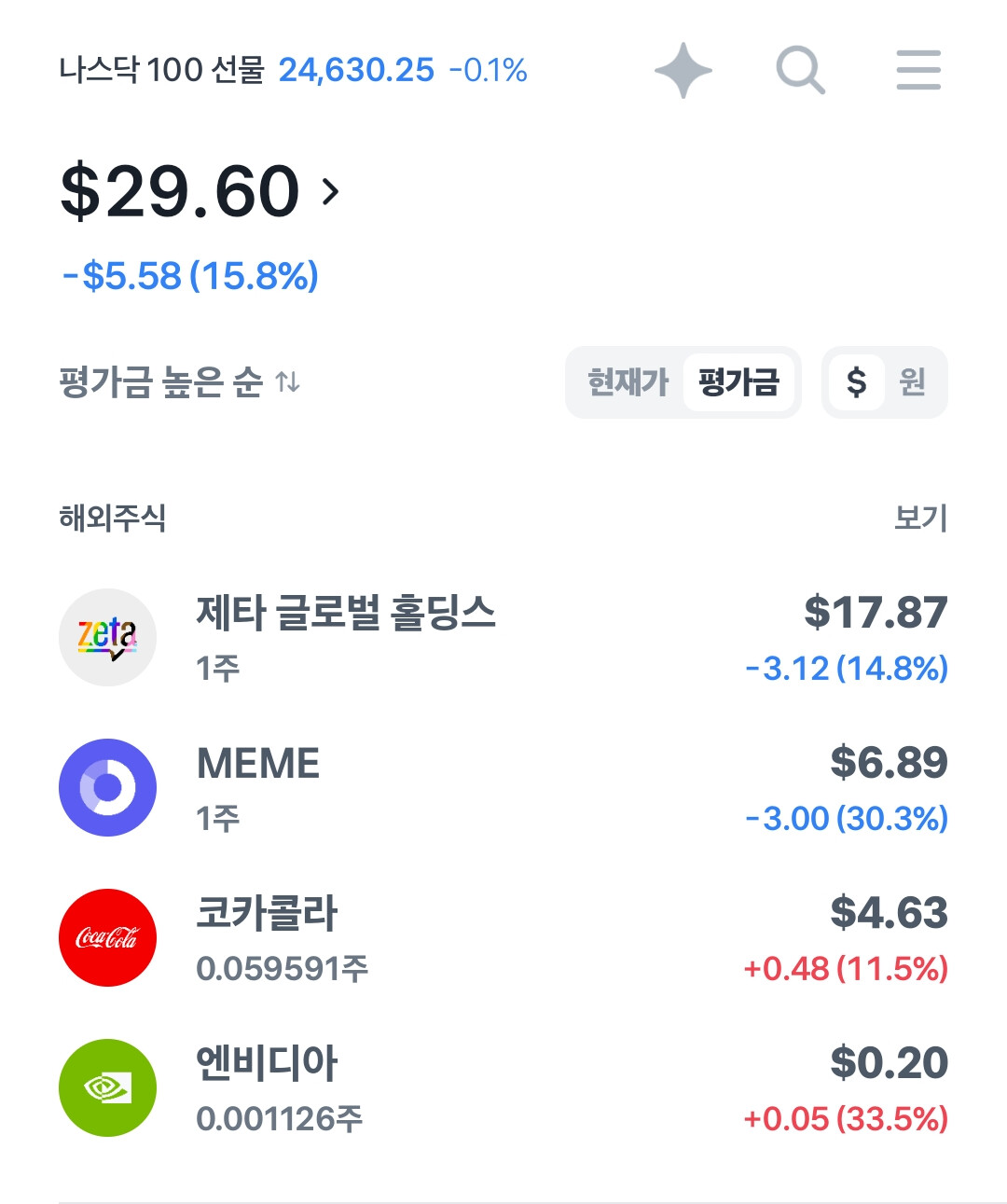This screenshot has width=1007, height=1204.
Task: Tap the Coca-Cola logo icon
Action: coord(107,937)
